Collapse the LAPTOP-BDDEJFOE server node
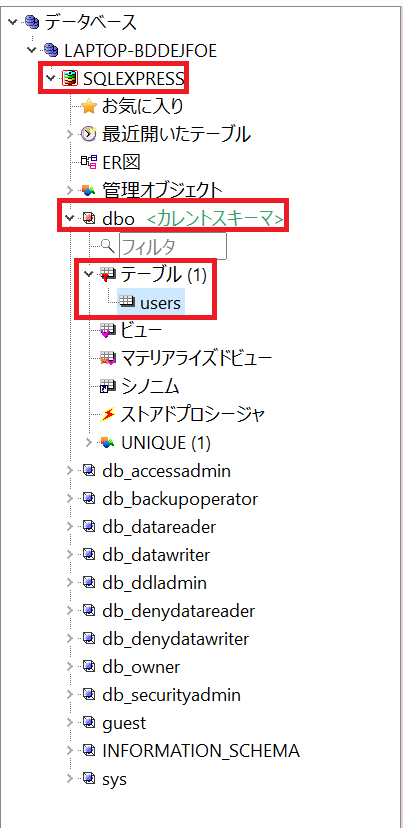Image resolution: width=403 pixels, height=828 pixels. point(32,50)
